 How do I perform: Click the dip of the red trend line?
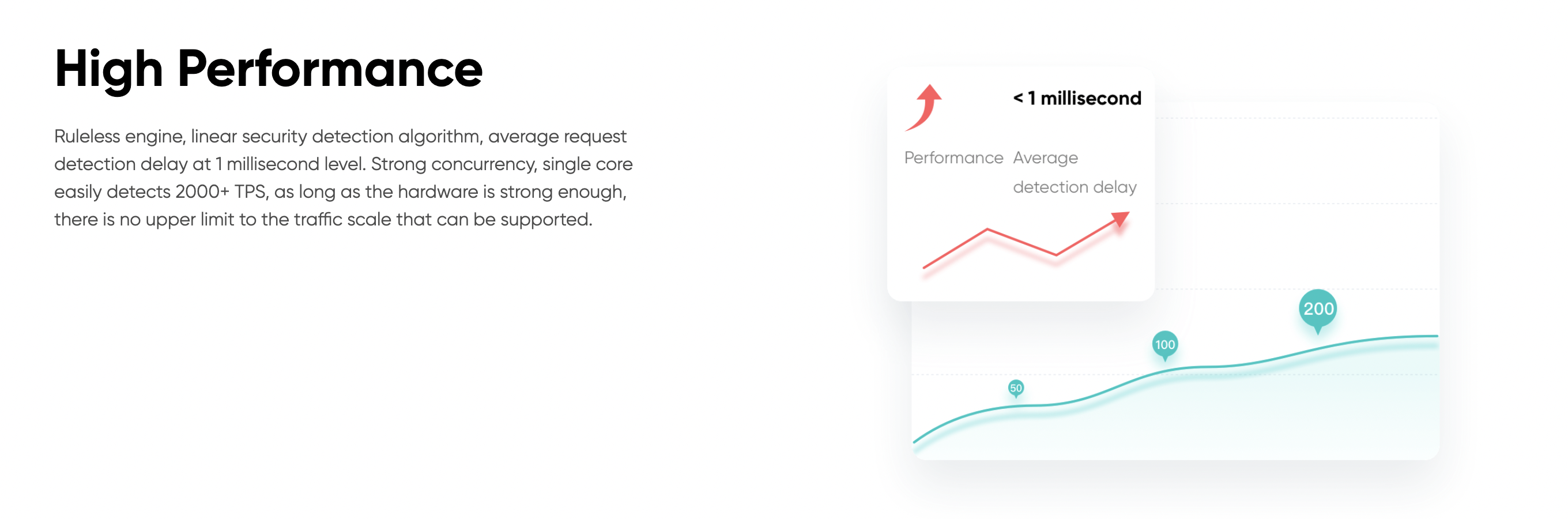[1056, 254]
